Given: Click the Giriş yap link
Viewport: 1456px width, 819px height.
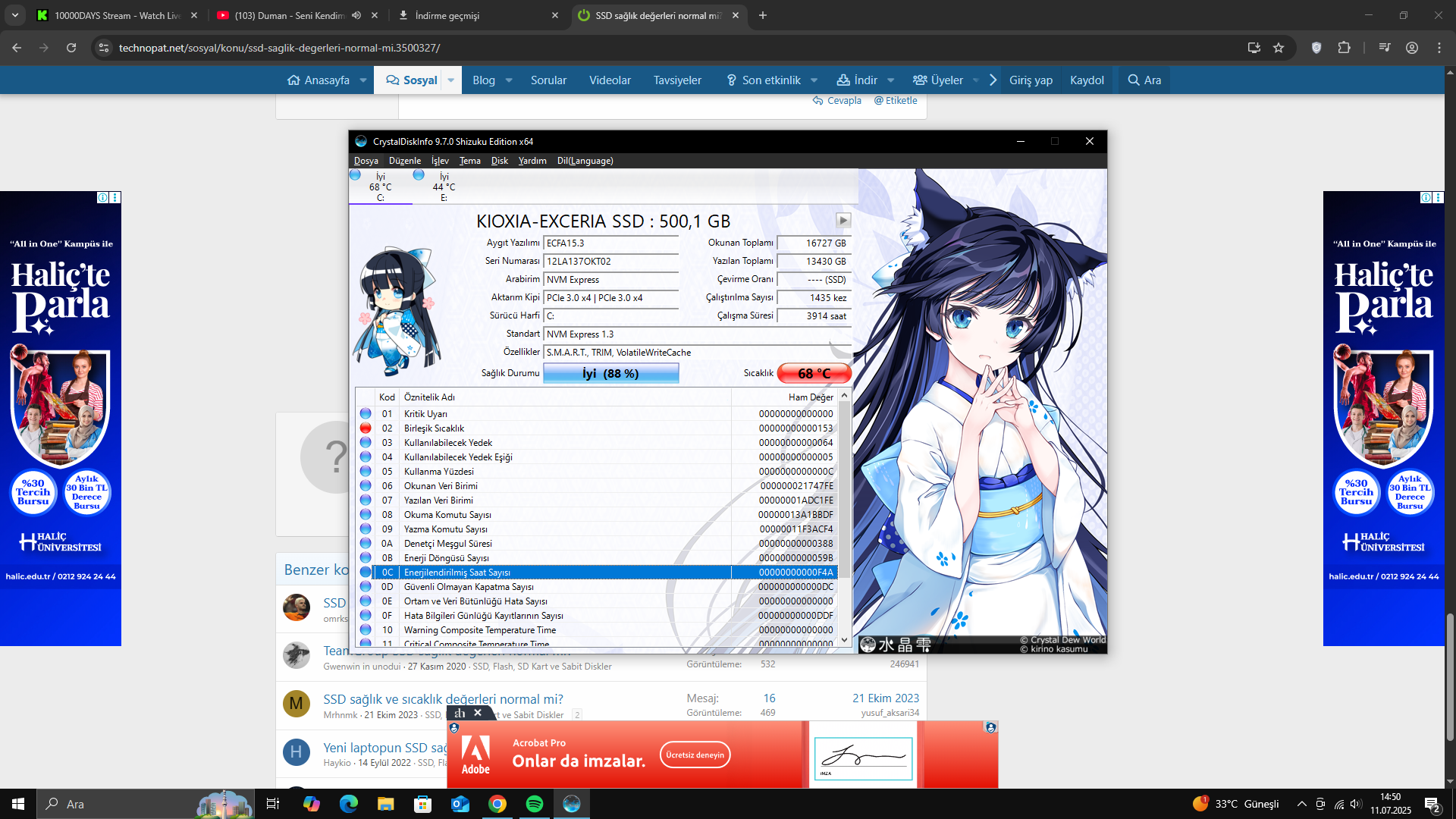Looking at the screenshot, I should 1031,80.
